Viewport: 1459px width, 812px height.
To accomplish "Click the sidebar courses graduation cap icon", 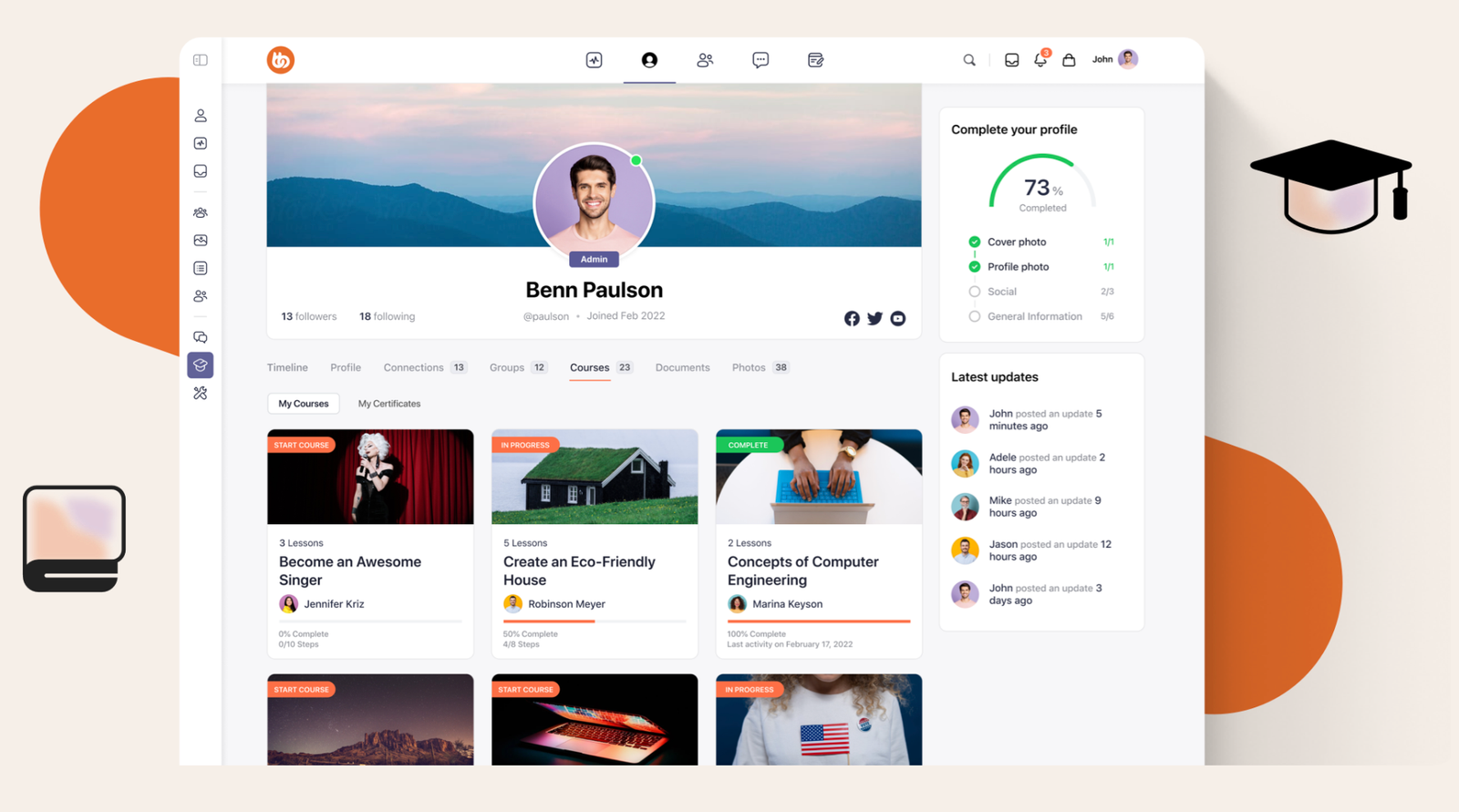I will pyautogui.click(x=201, y=365).
